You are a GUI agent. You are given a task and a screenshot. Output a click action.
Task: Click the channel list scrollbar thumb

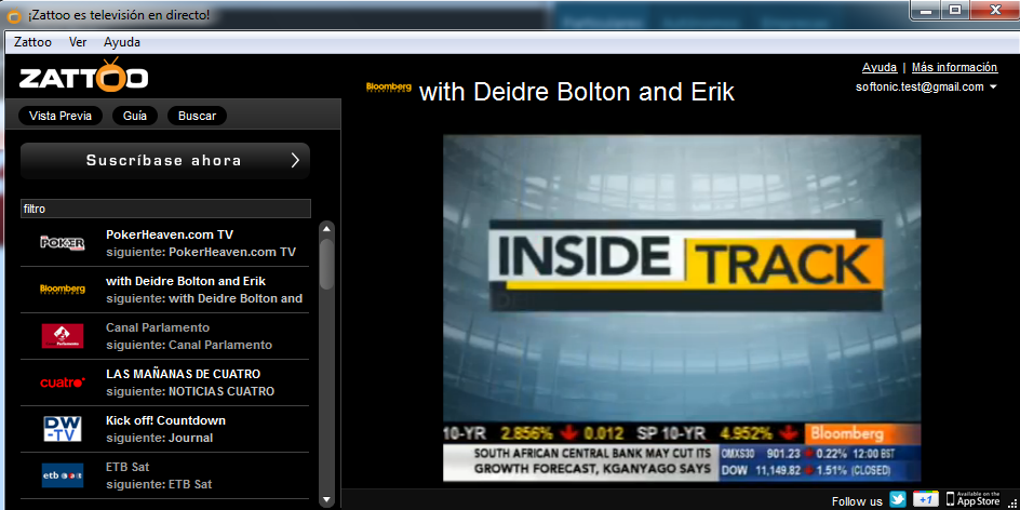pos(327,264)
